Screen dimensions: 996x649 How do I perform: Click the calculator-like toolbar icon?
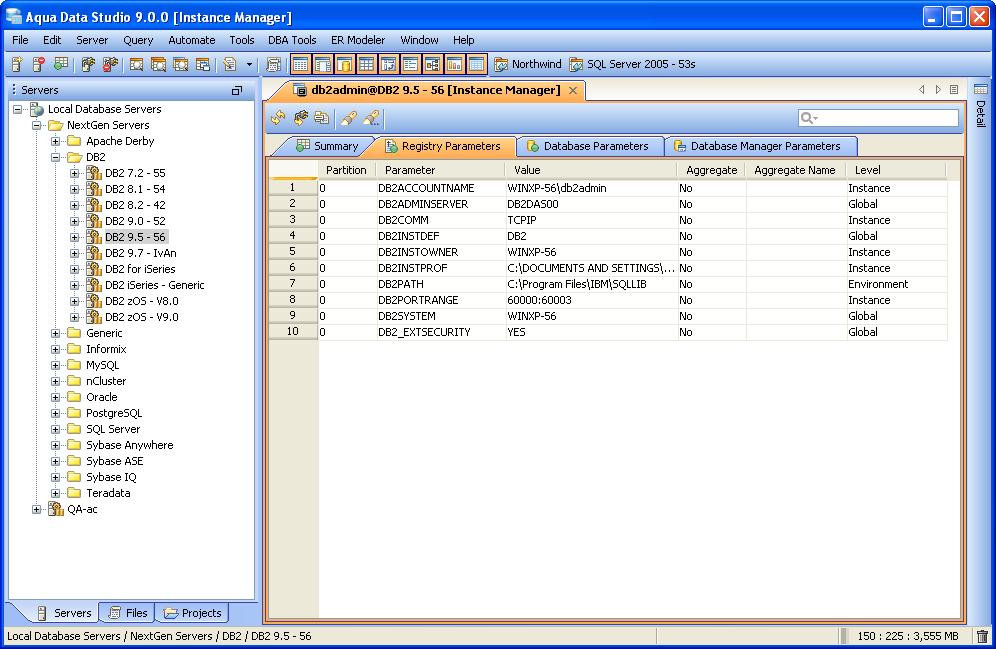pyautogui.click(x=273, y=64)
